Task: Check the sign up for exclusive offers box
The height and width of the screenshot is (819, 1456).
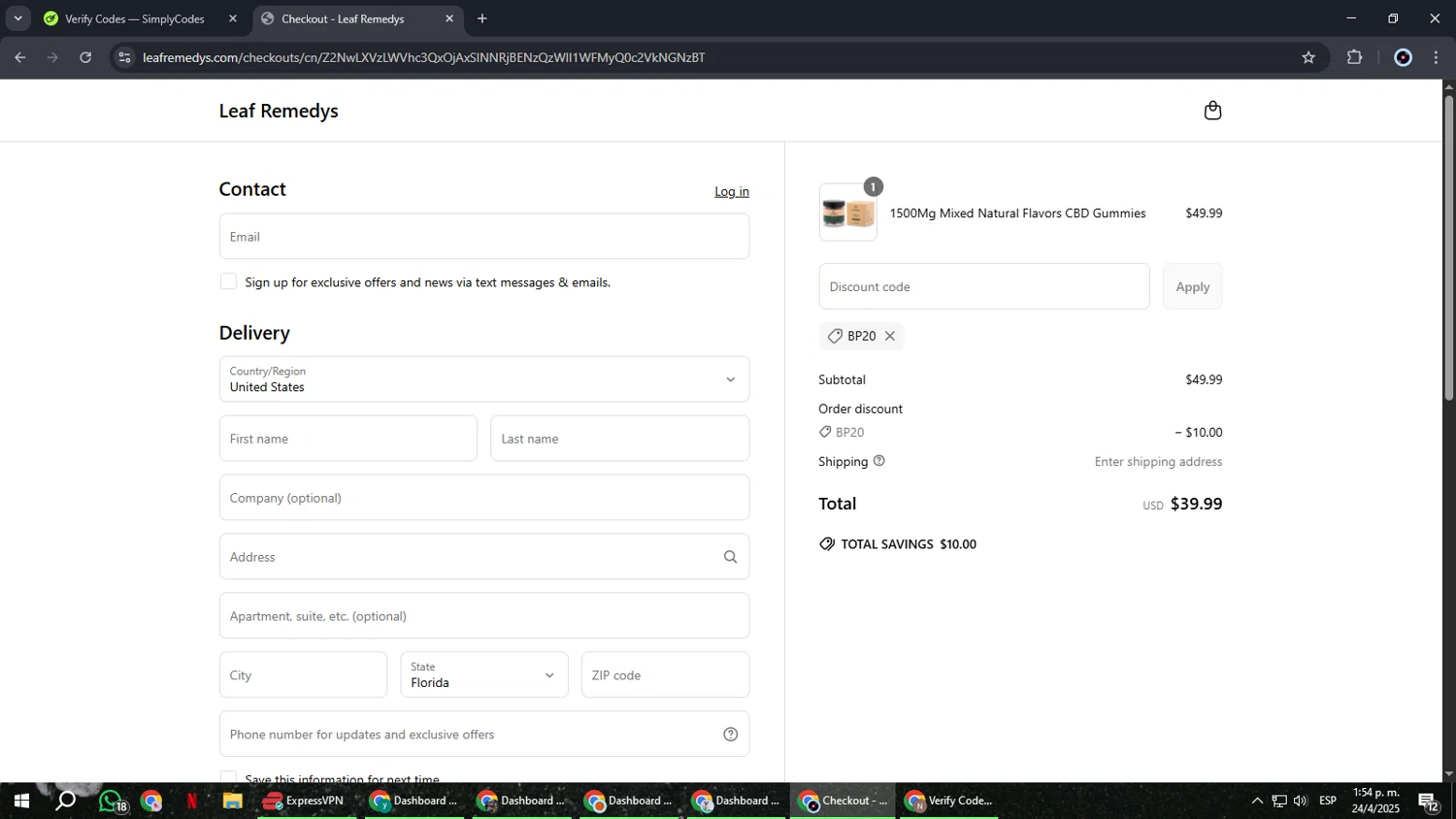Action: click(228, 281)
